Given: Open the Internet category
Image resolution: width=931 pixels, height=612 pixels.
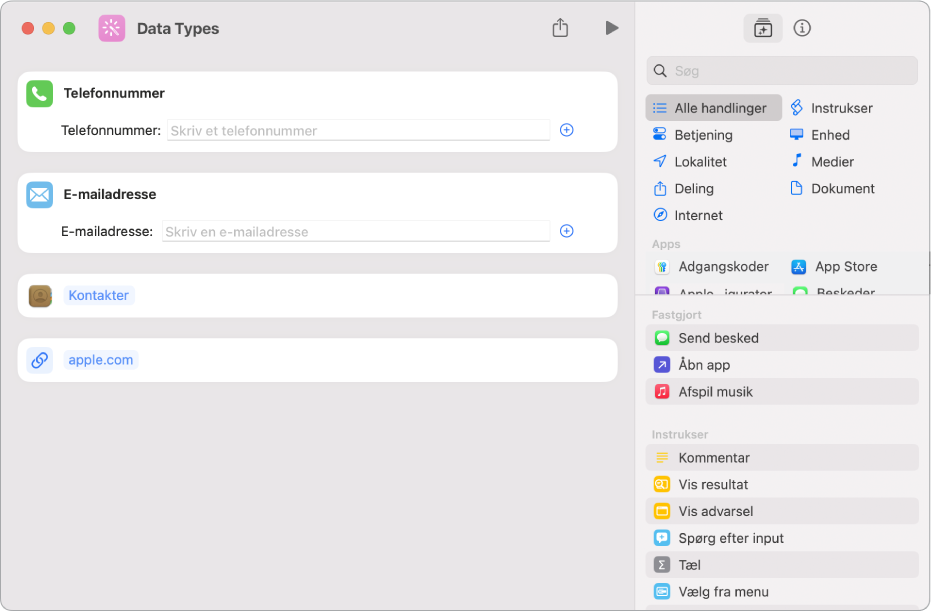Looking at the screenshot, I should pyautogui.click(x=688, y=215).
